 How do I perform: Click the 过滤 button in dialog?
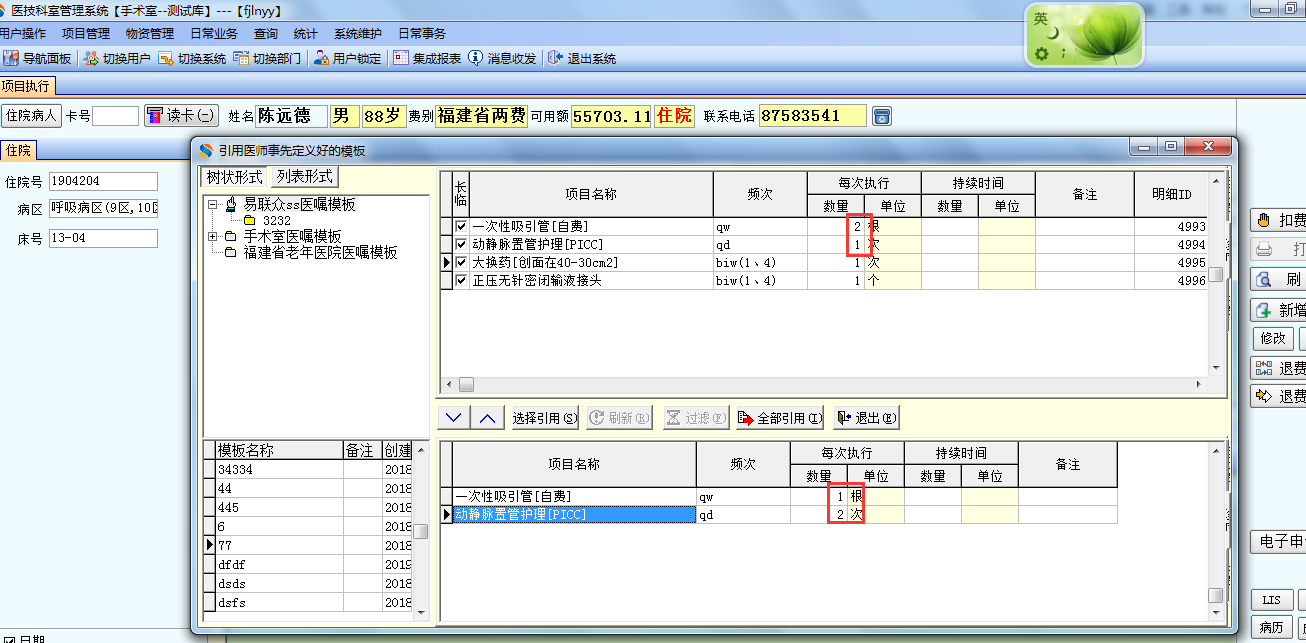696,418
